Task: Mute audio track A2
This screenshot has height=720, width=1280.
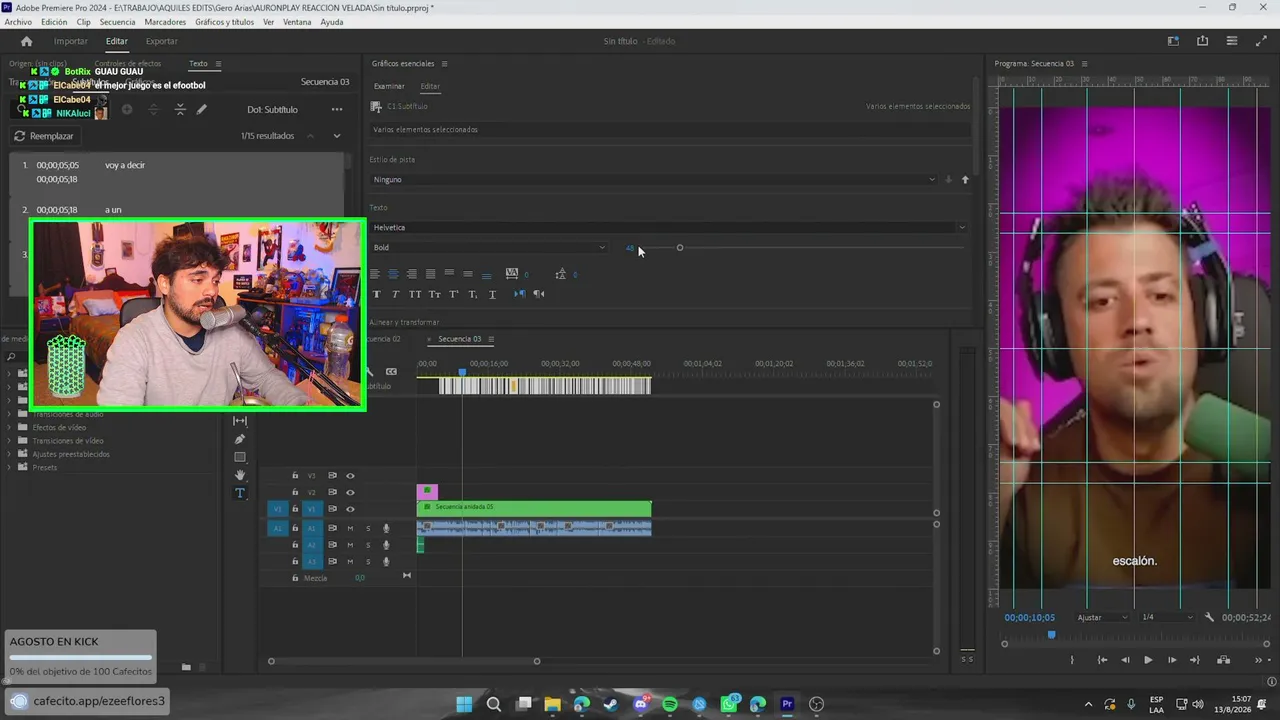Action: [x=350, y=545]
